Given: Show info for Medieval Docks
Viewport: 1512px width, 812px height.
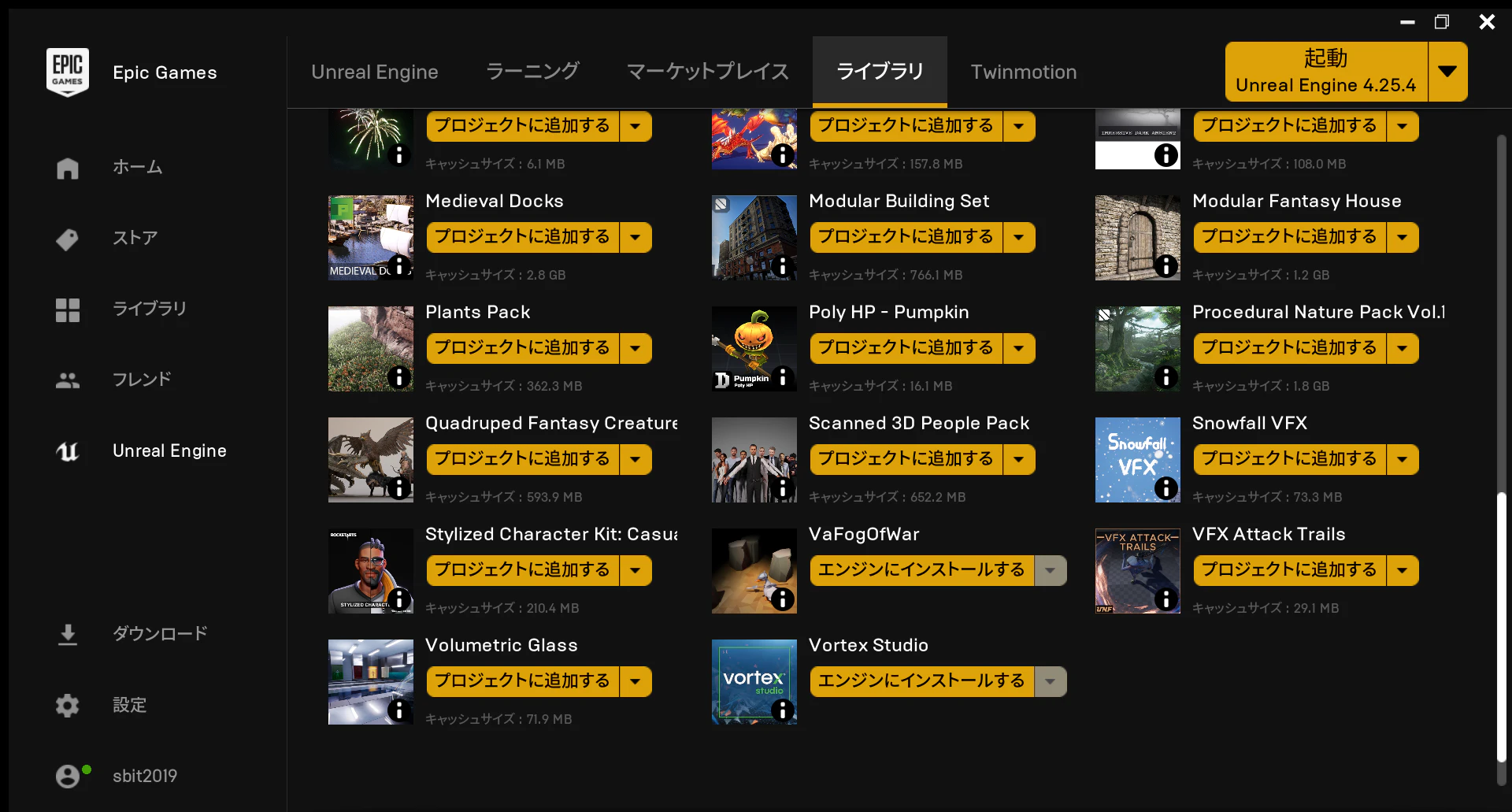Looking at the screenshot, I should pos(399,266).
